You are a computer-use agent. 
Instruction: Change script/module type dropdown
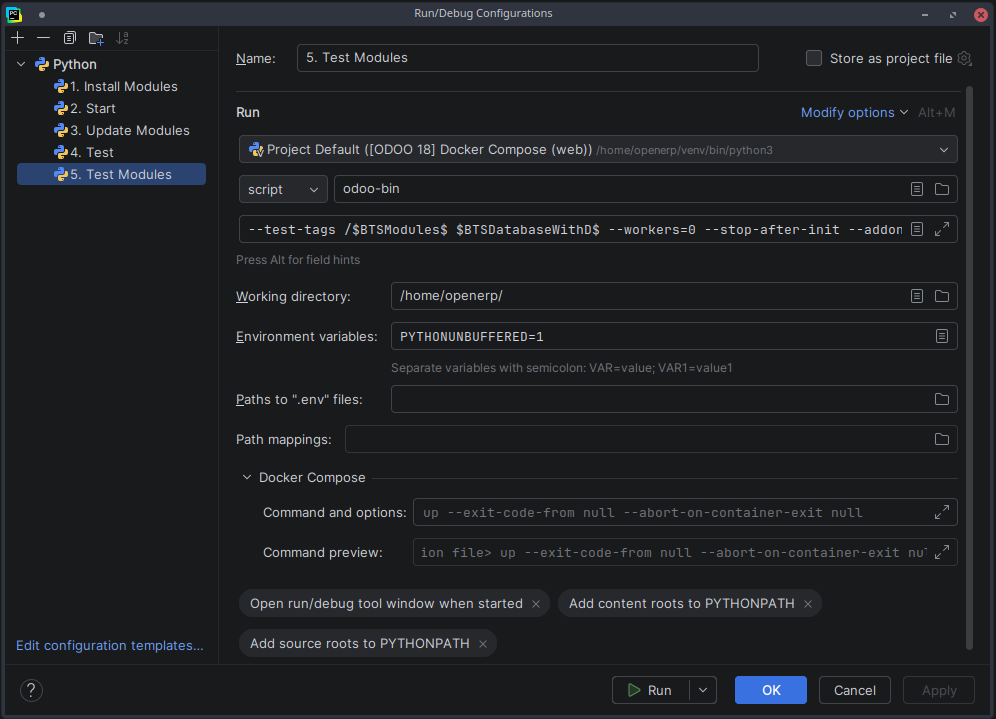coord(283,189)
